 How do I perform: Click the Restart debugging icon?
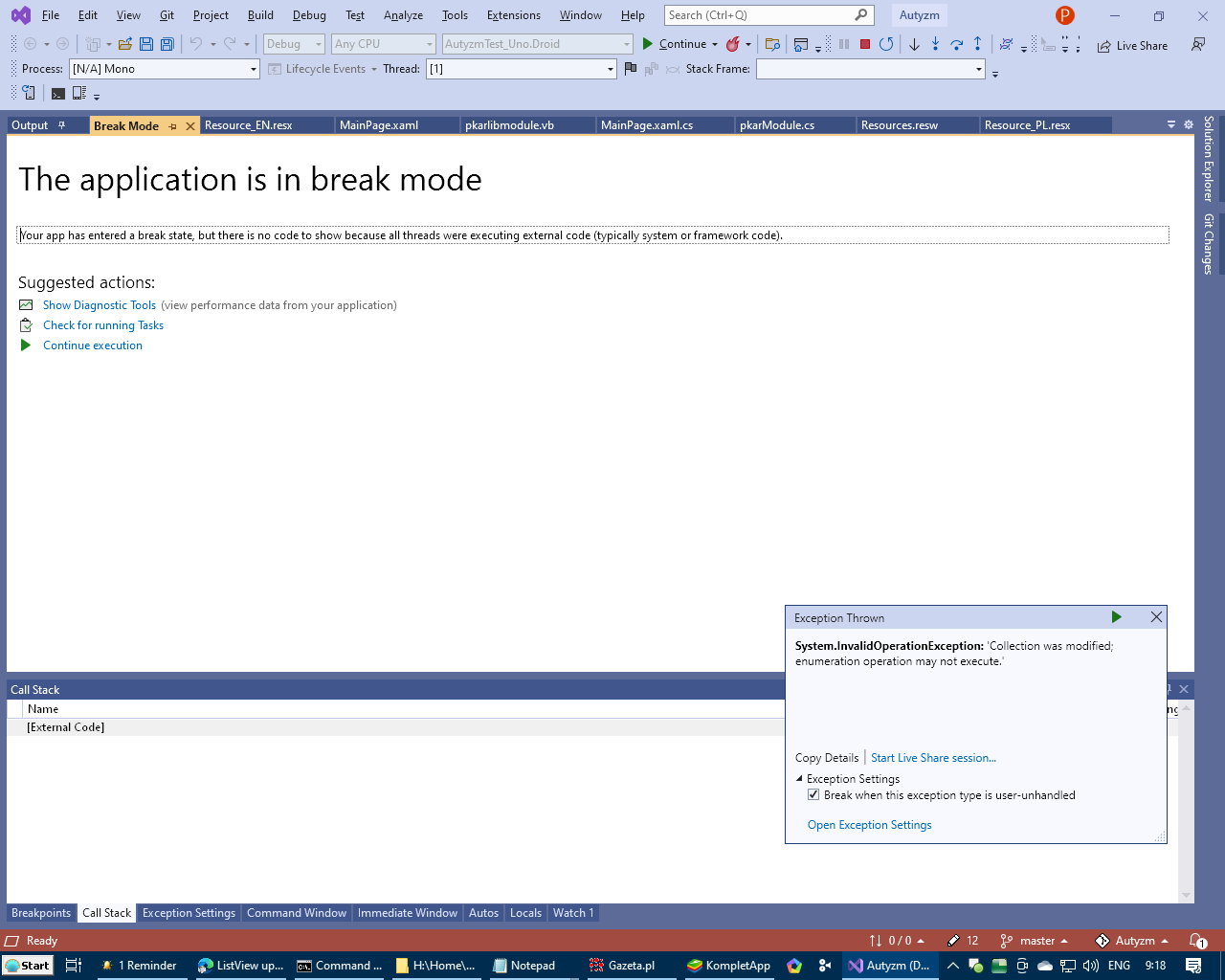(x=885, y=44)
